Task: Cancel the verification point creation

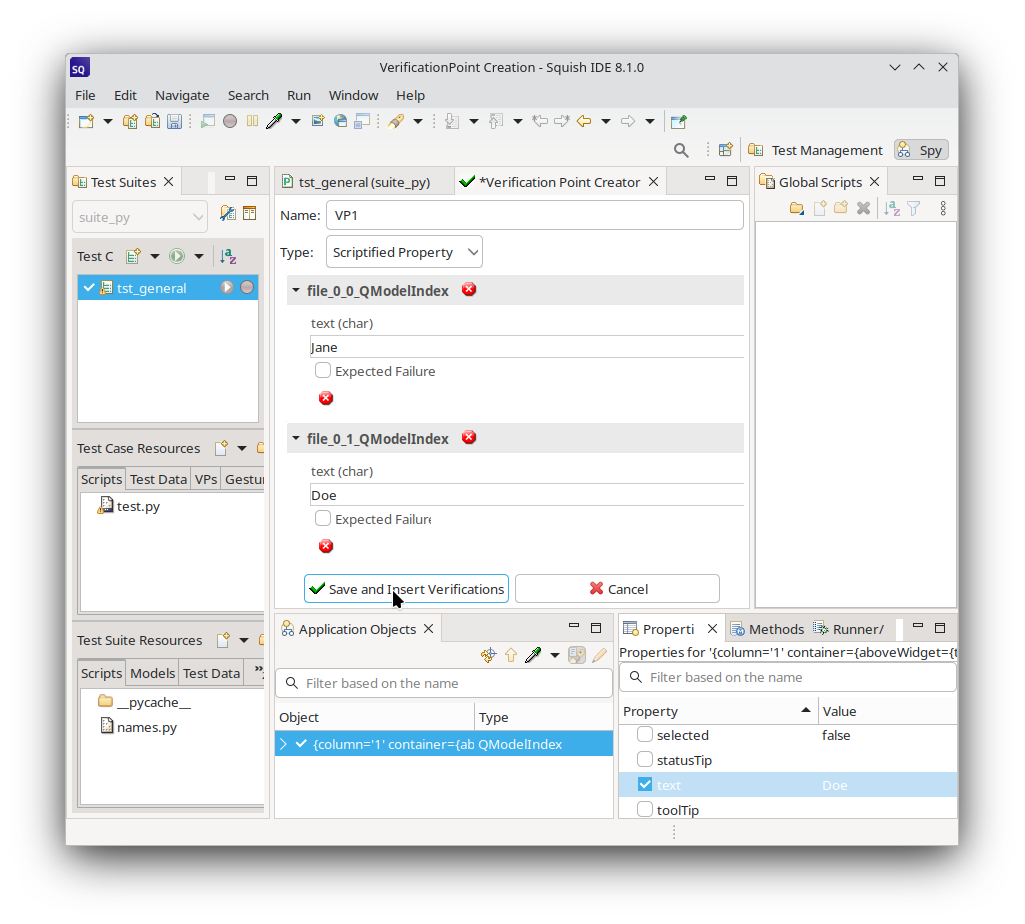Action: (617, 589)
